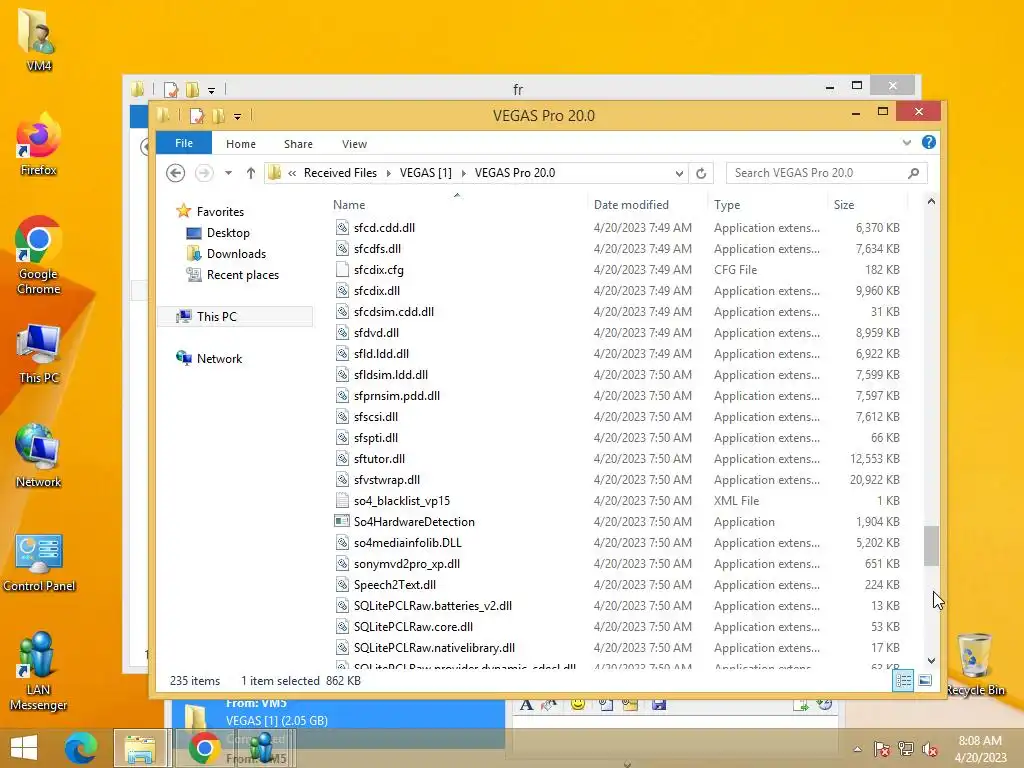Select Recent places in navigation pane
This screenshot has width=1024, height=768.
tap(242, 275)
